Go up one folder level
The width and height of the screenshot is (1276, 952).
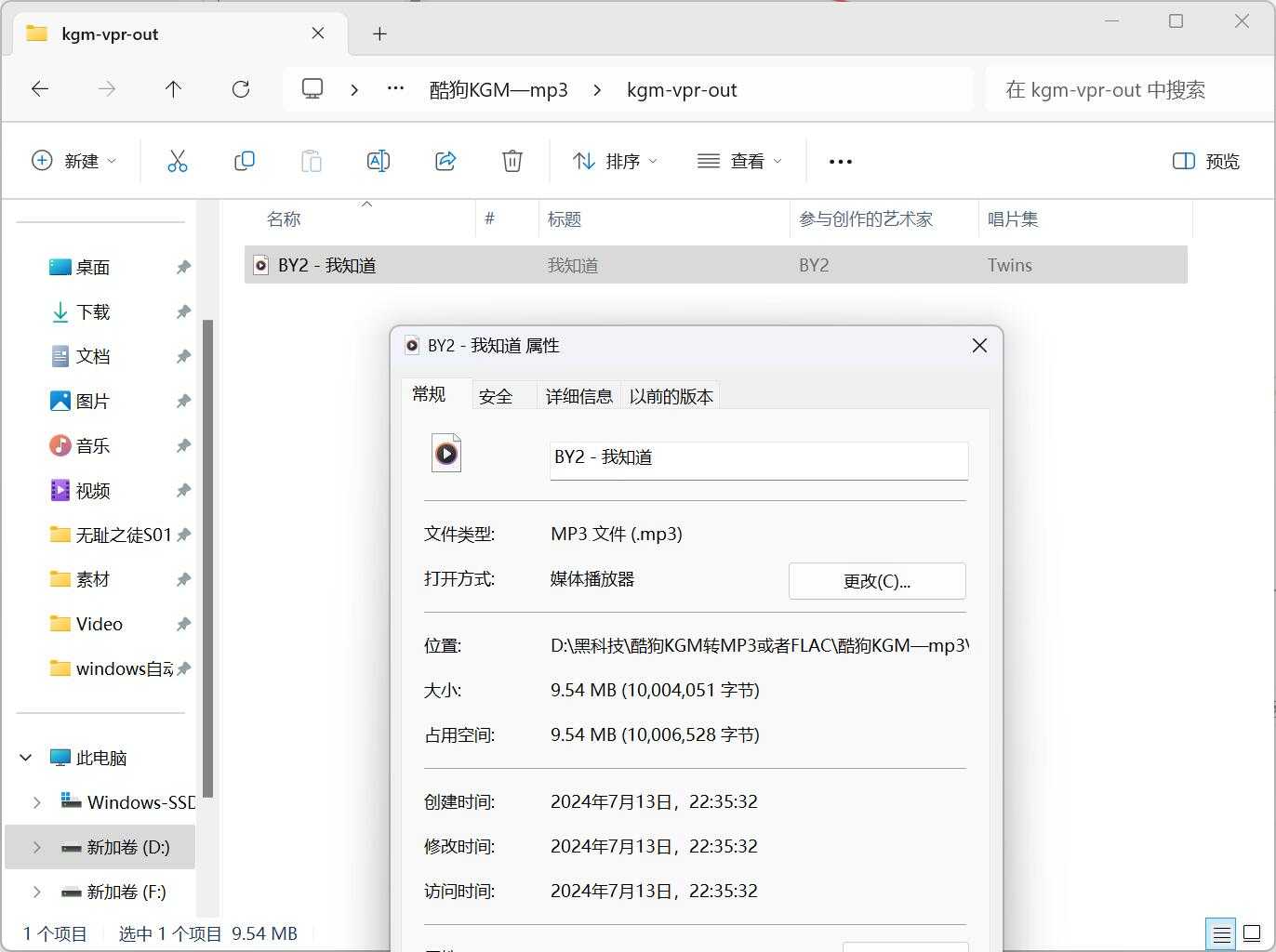[173, 89]
